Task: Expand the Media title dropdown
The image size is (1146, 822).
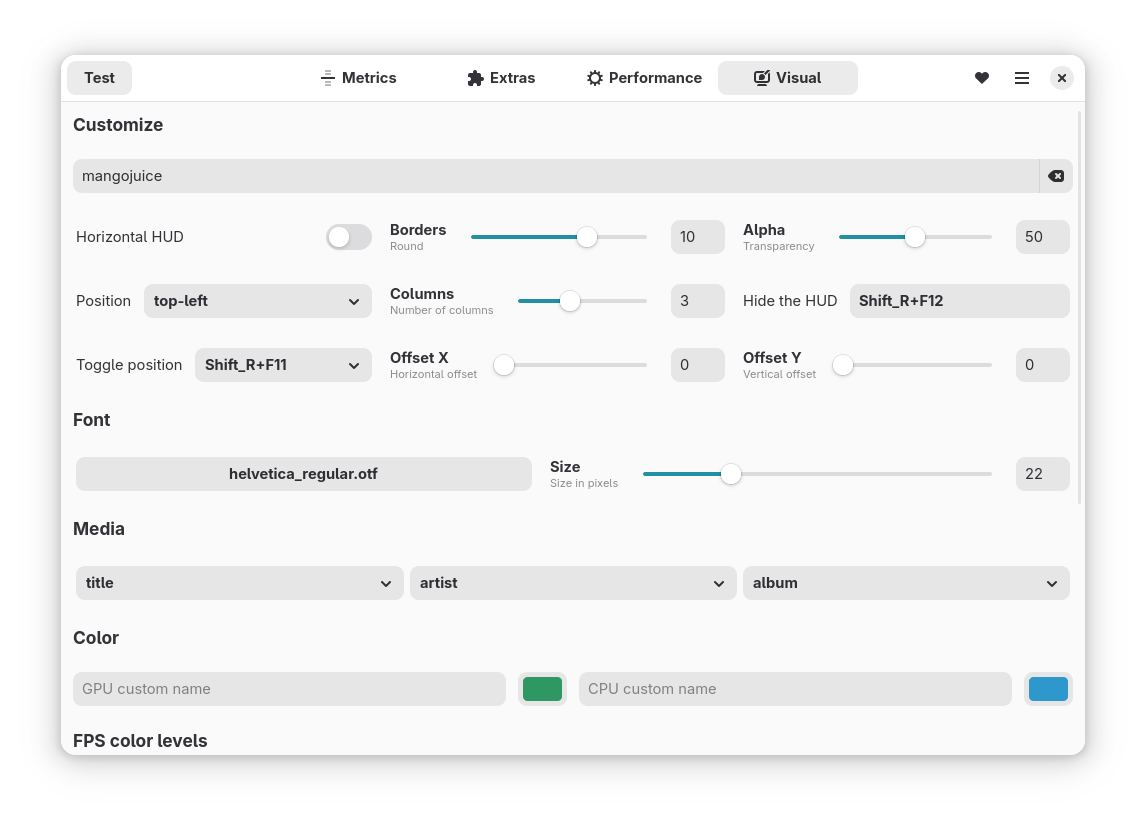Action: (240, 583)
